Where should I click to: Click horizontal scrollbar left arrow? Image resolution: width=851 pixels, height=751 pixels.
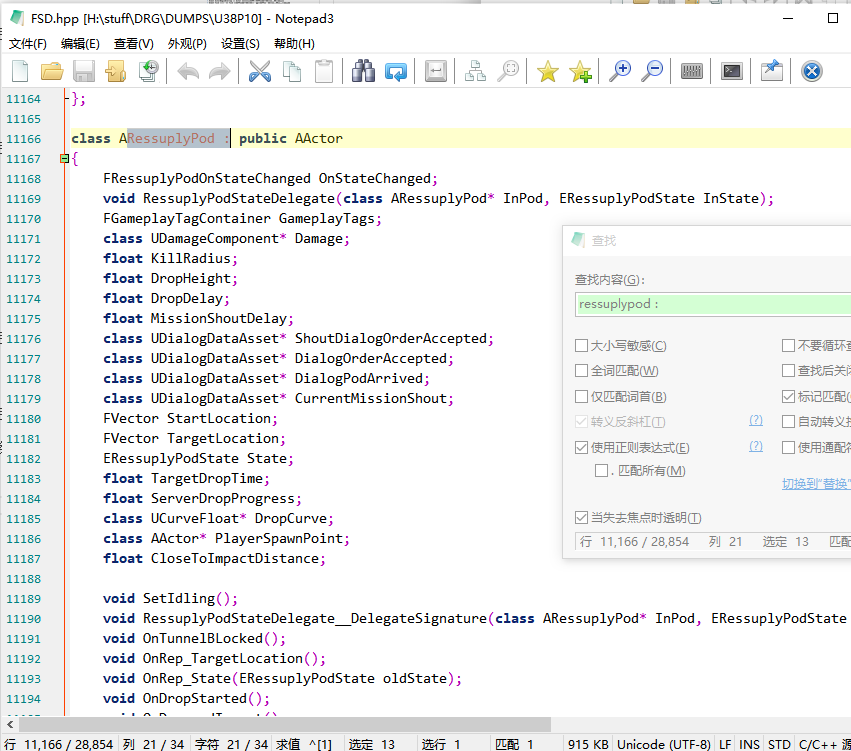click(x=10, y=724)
